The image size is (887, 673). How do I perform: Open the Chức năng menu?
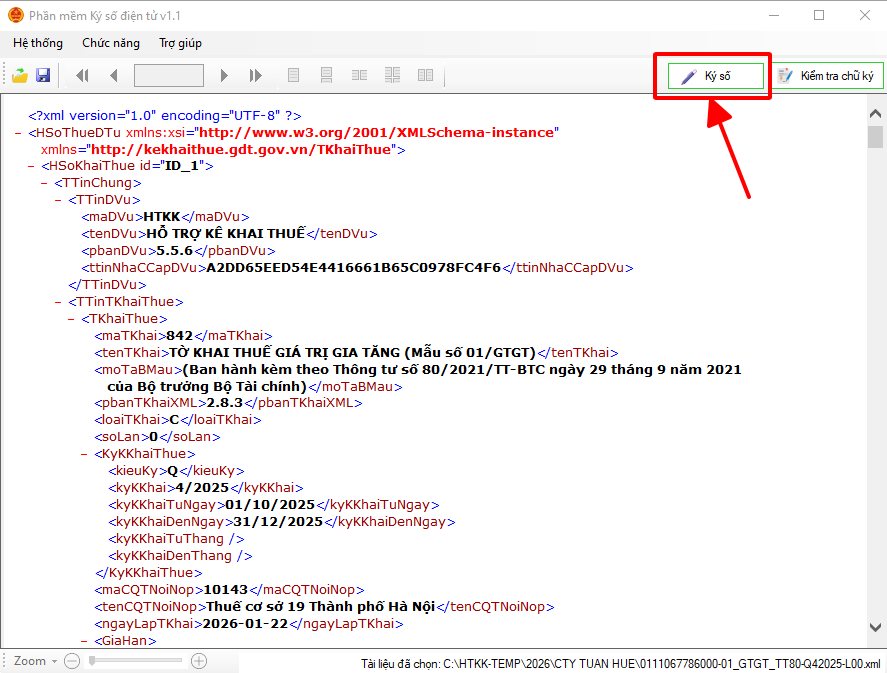[110, 43]
